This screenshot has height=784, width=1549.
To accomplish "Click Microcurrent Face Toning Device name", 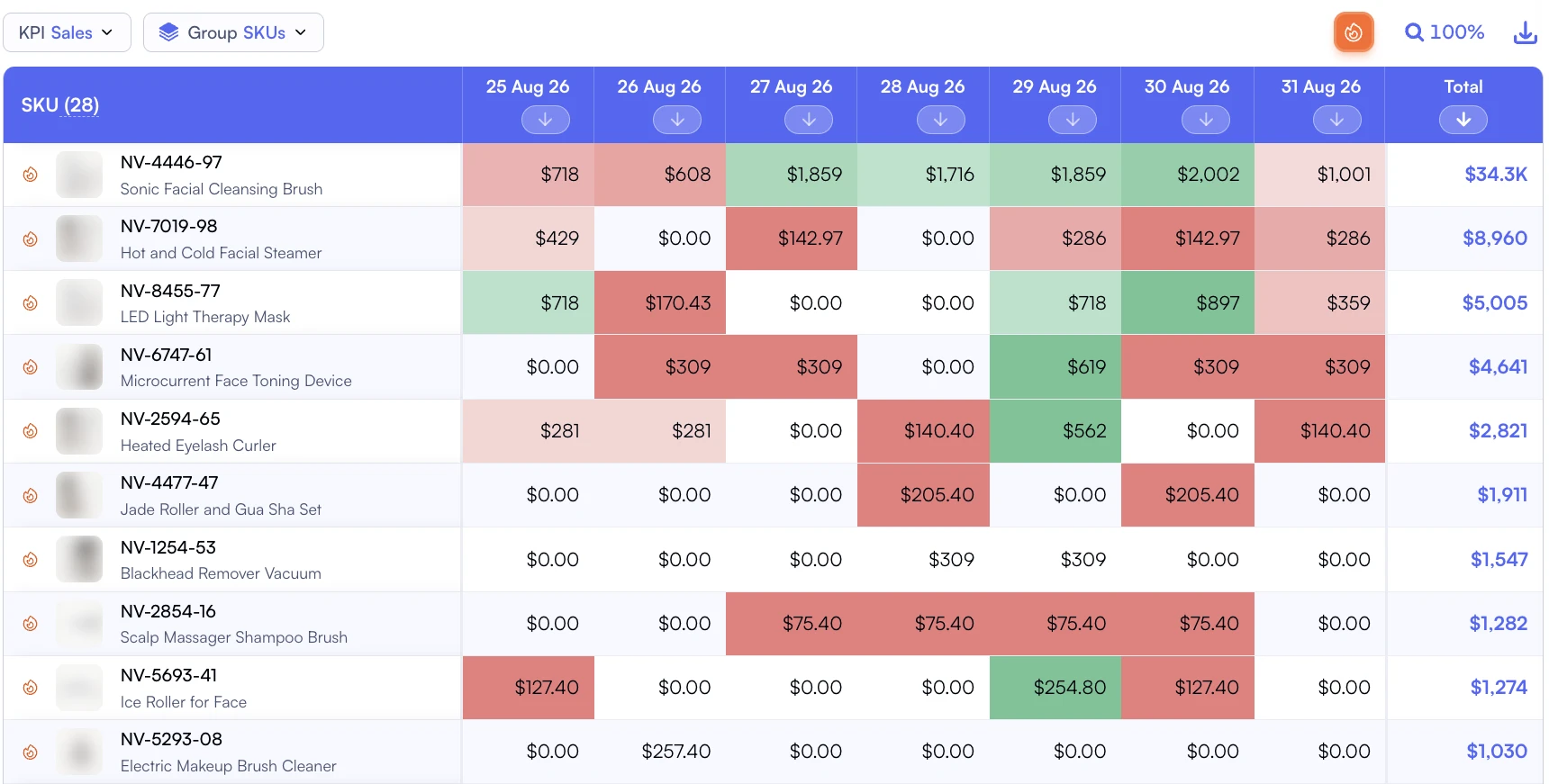I will (x=236, y=381).
